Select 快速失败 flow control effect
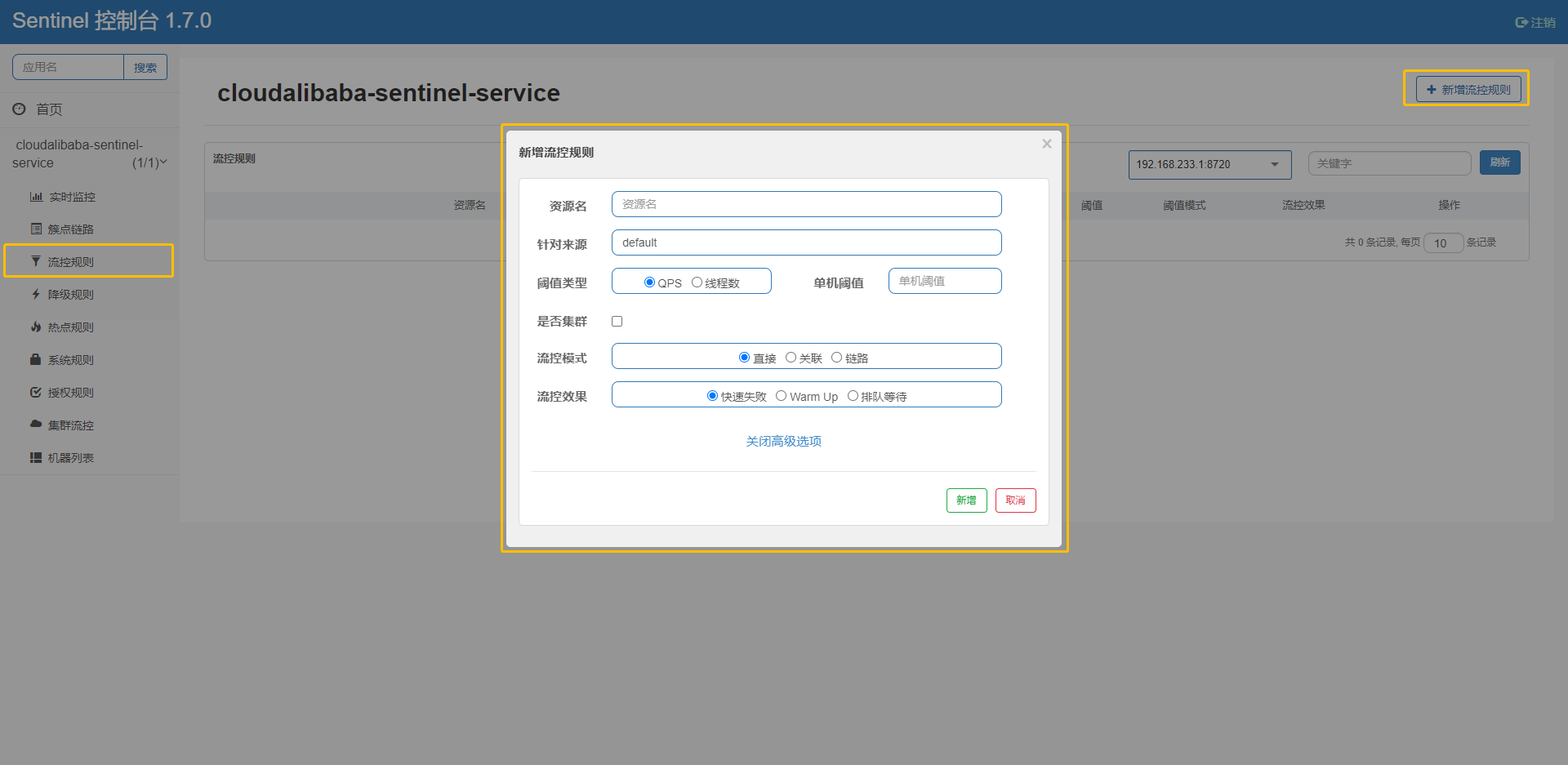Screen dimensions: 1568x765 (x=712, y=396)
